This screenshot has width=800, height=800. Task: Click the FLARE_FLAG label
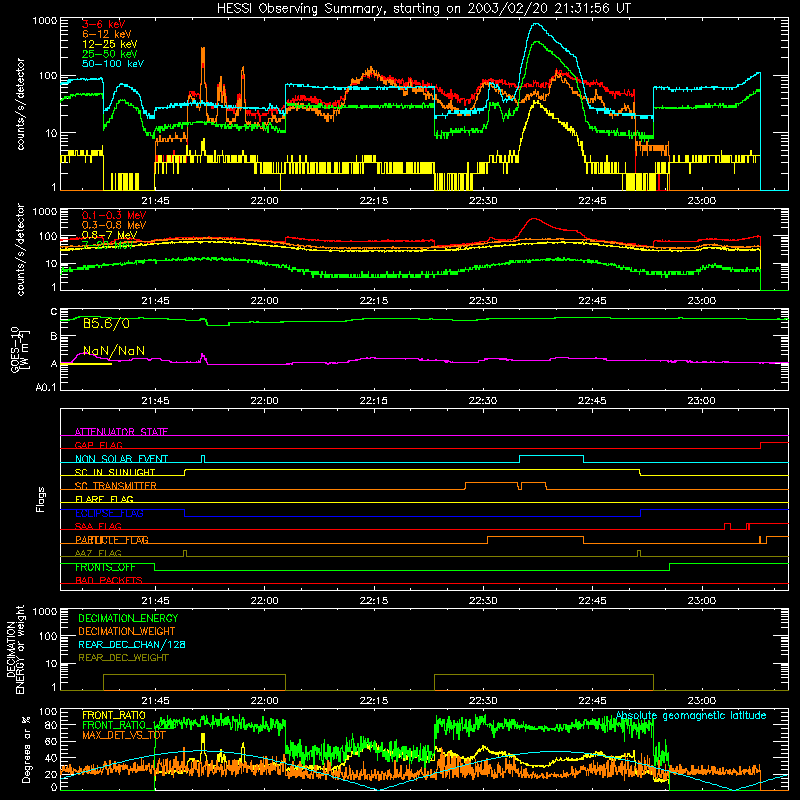click(x=104, y=499)
